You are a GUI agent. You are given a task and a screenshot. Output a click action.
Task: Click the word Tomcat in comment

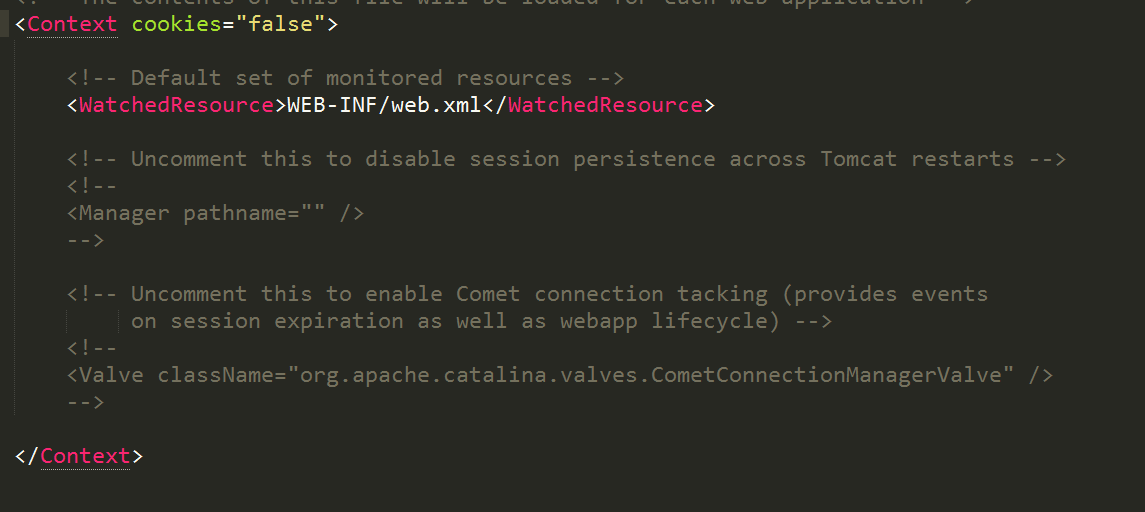pos(859,159)
